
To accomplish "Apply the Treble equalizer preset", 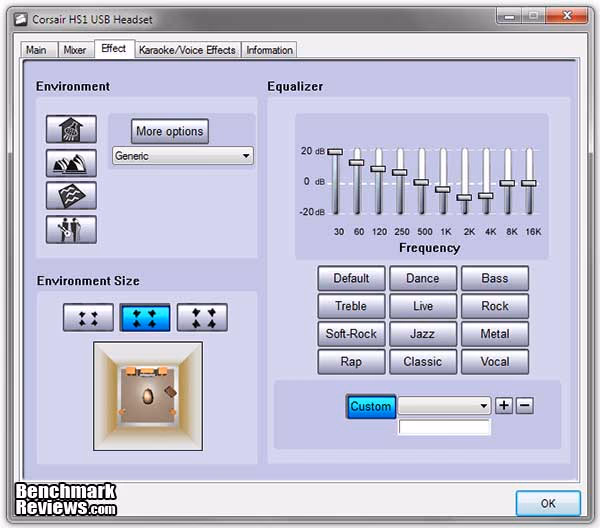I will tap(351, 306).
